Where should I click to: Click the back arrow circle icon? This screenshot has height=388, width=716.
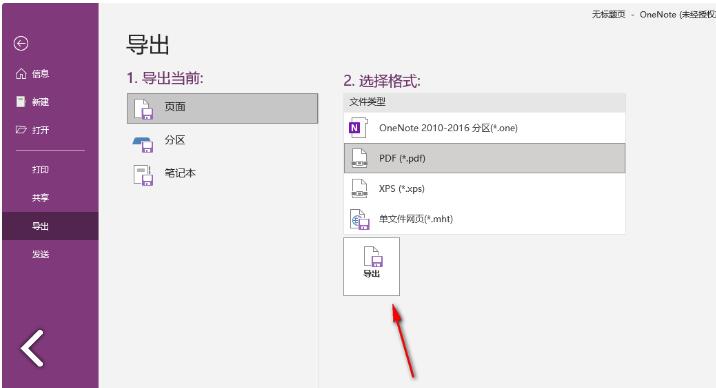[21, 43]
